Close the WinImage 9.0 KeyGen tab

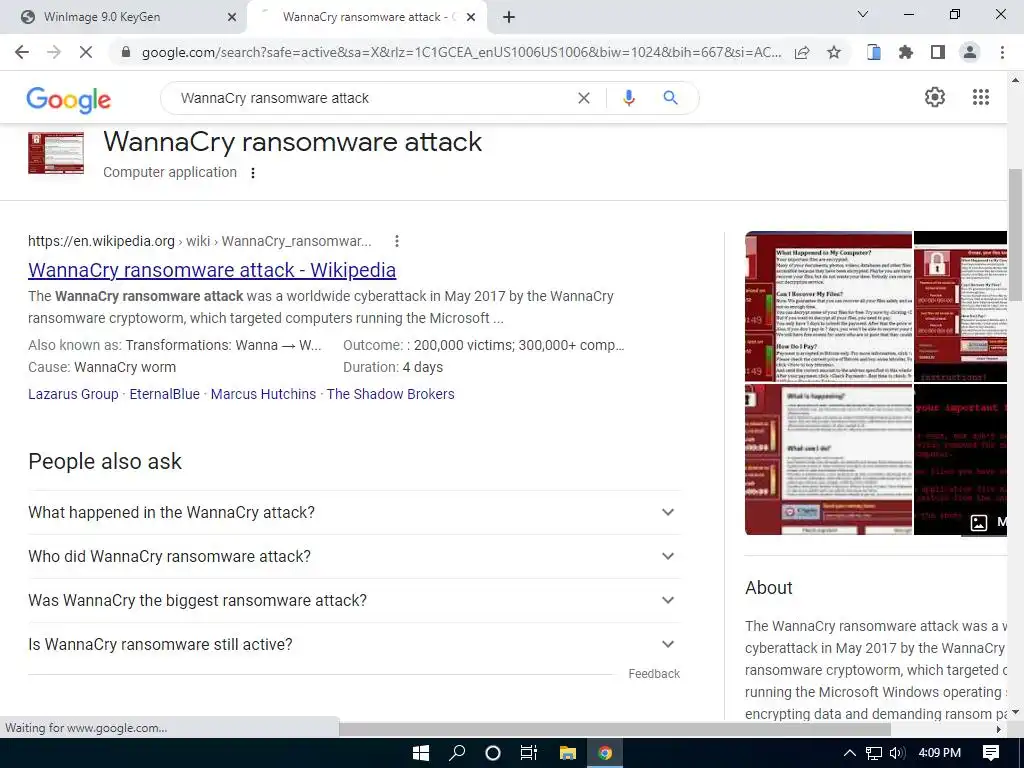pyautogui.click(x=231, y=18)
